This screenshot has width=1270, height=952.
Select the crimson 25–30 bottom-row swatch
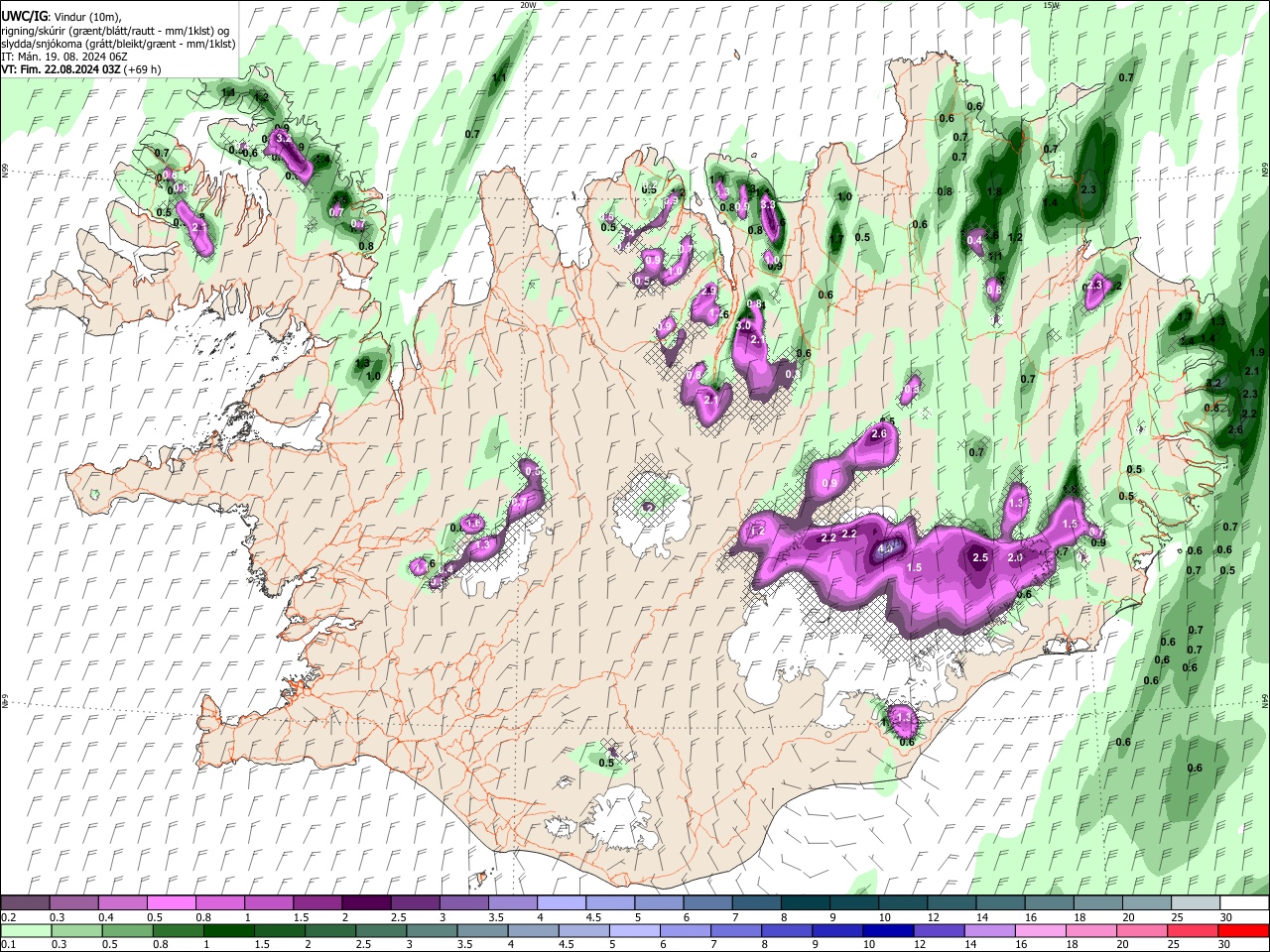1193,930
